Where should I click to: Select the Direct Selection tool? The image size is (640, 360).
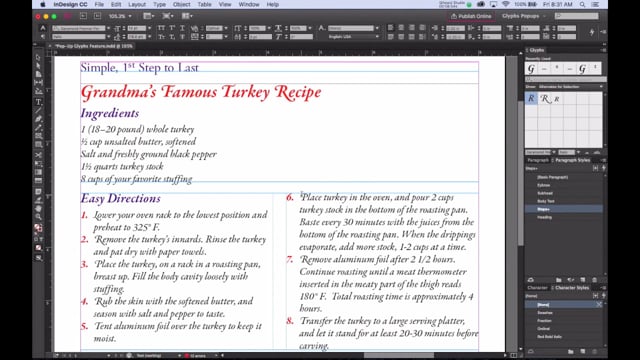(38, 66)
